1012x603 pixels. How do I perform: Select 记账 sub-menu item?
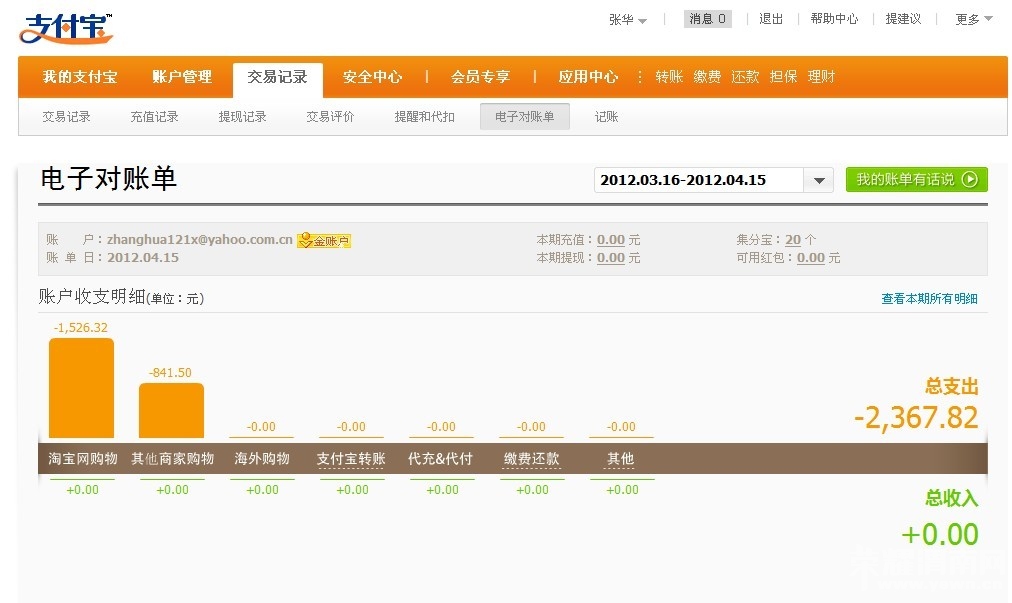606,117
